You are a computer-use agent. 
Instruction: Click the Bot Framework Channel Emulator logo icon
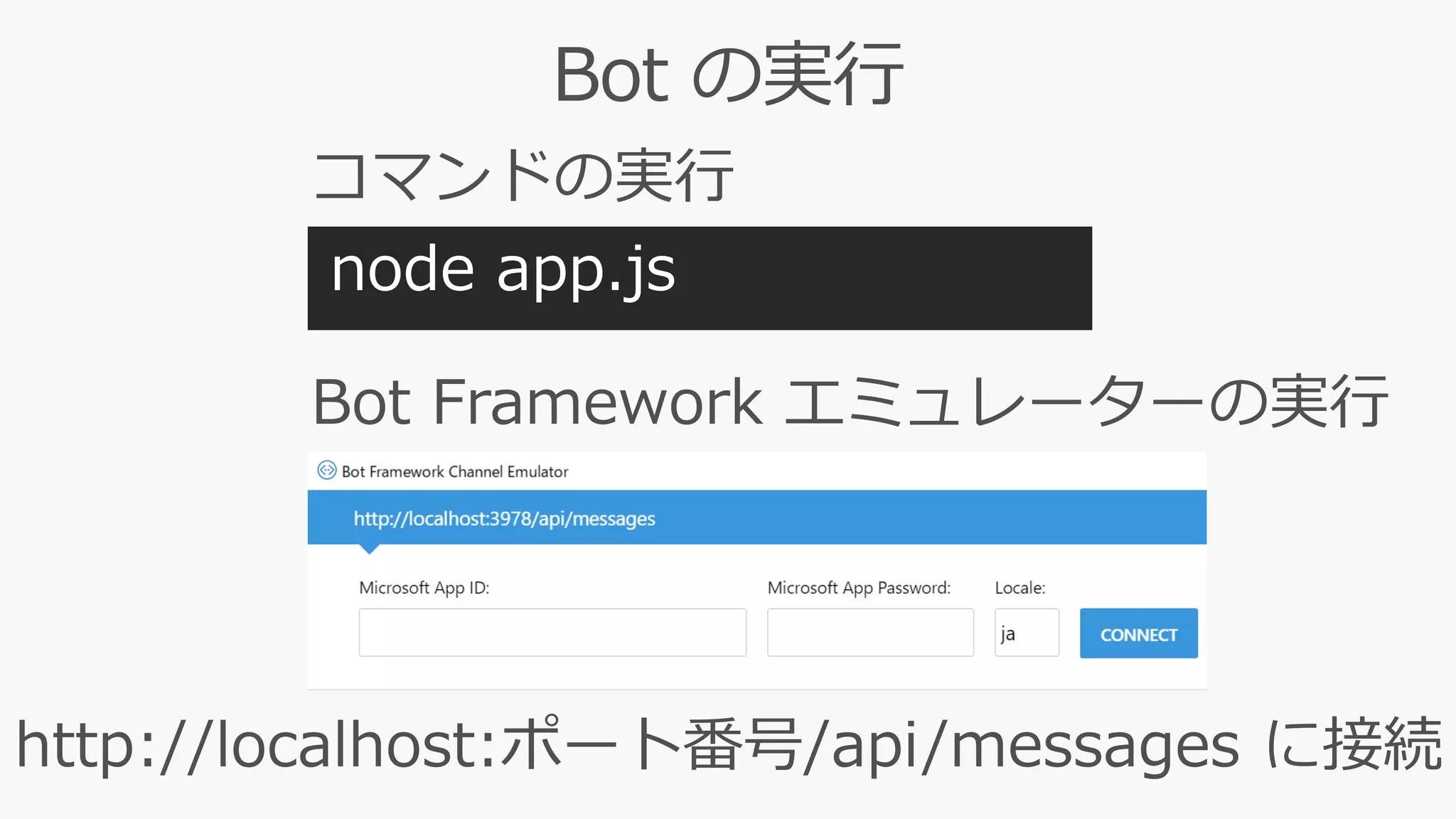(326, 471)
